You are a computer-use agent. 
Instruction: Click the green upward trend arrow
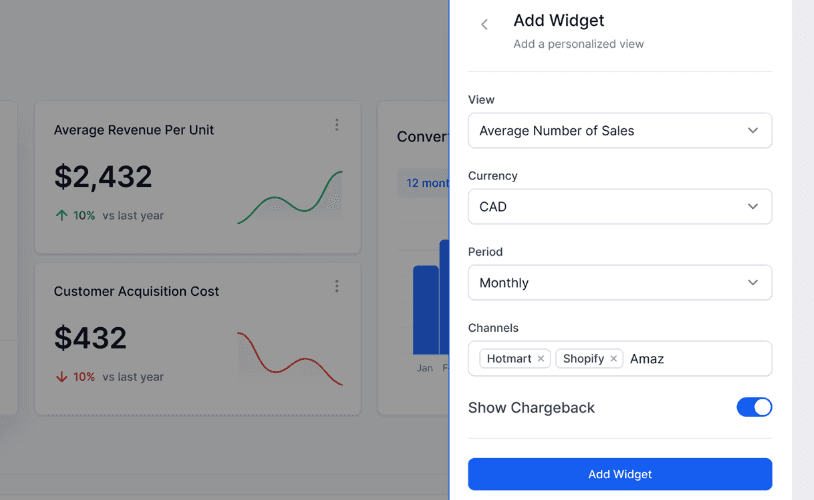point(61,215)
